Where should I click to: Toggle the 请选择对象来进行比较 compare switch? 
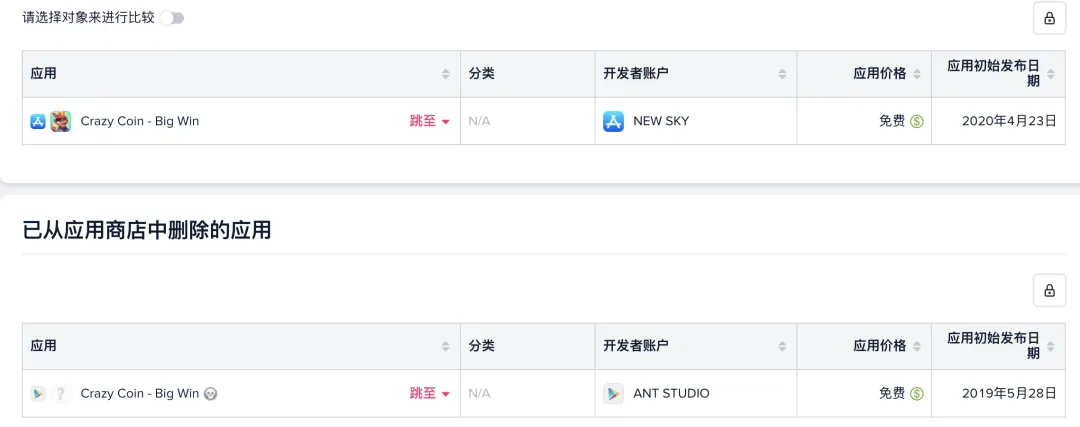click(172, 18)
